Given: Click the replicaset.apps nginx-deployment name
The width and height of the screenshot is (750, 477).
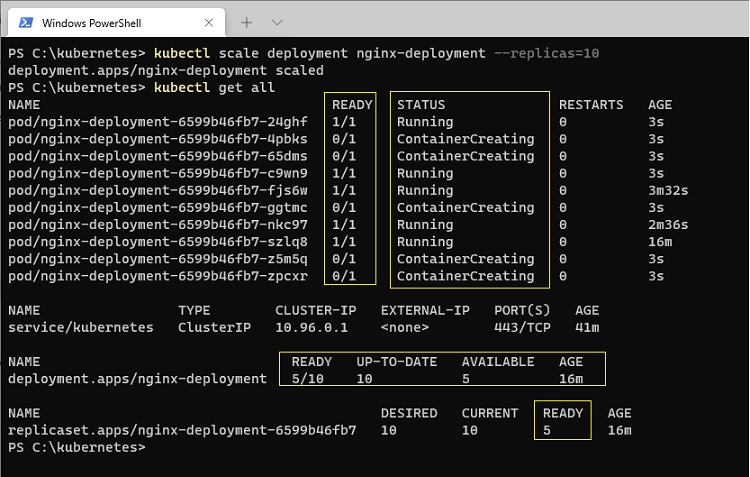Looking at the screenshot, I should 182,431.
